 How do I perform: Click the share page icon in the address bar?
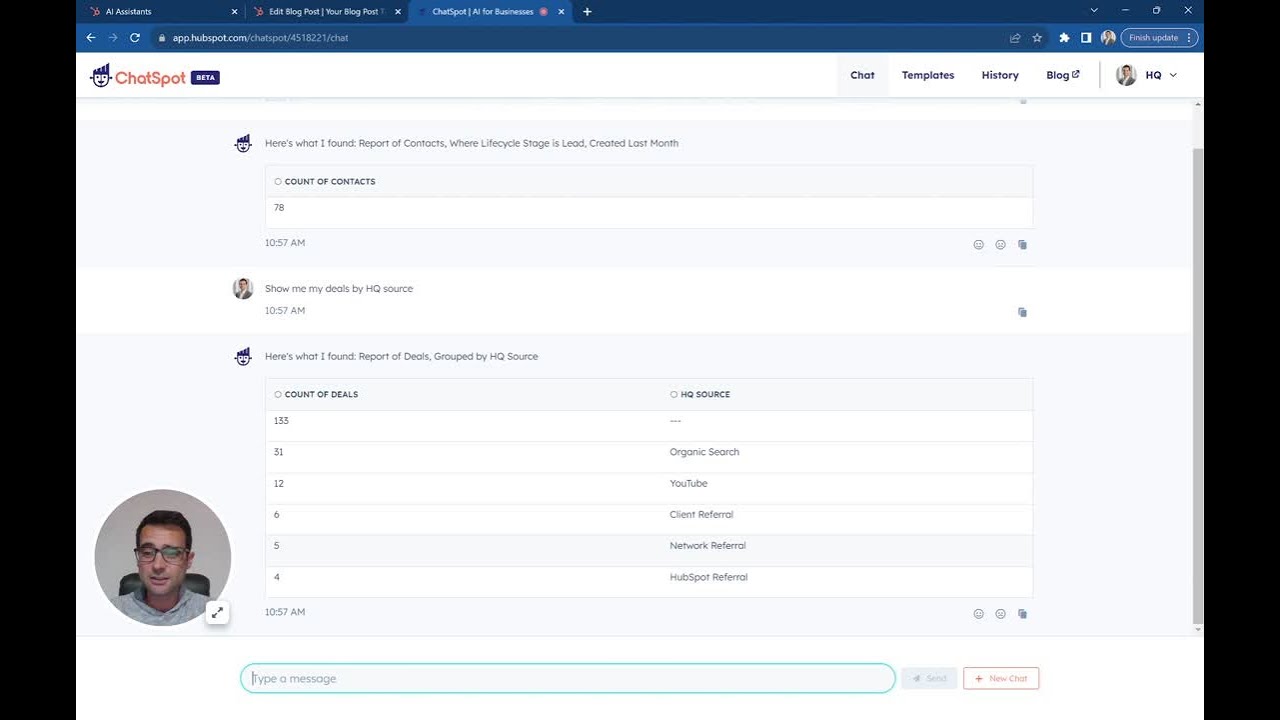[1015, 38]
